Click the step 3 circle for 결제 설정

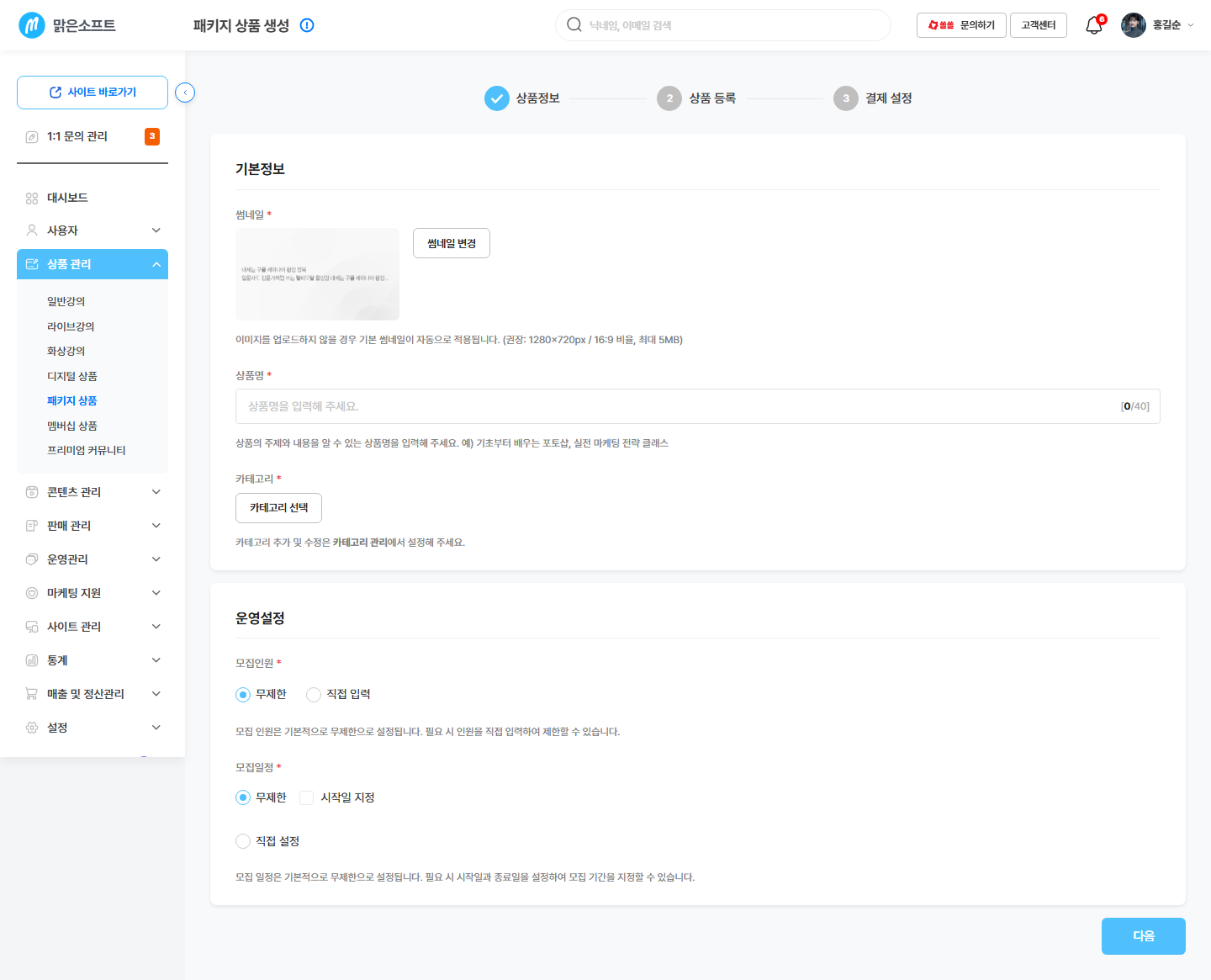point(846,98)
